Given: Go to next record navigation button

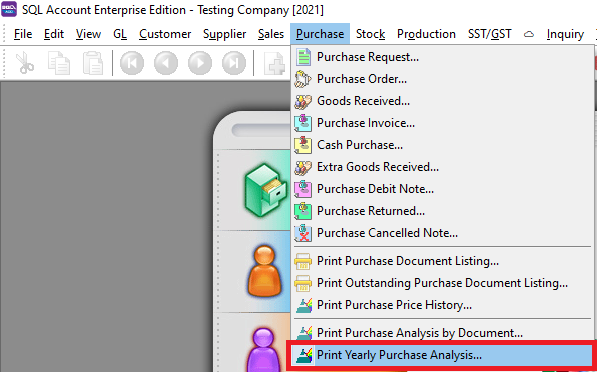Looking at the screenshot, I should coord(200,63).
